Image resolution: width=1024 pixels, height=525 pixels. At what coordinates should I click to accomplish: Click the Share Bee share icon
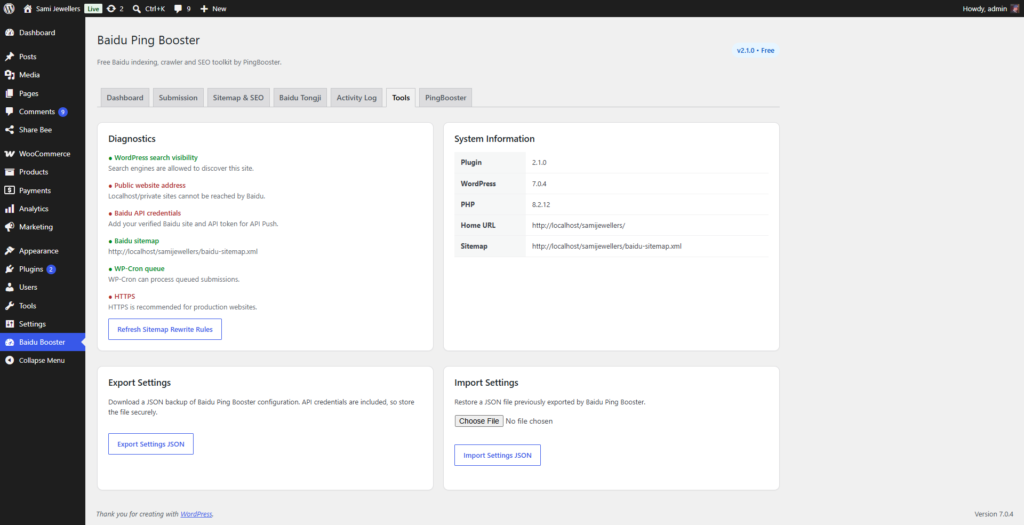9,130
